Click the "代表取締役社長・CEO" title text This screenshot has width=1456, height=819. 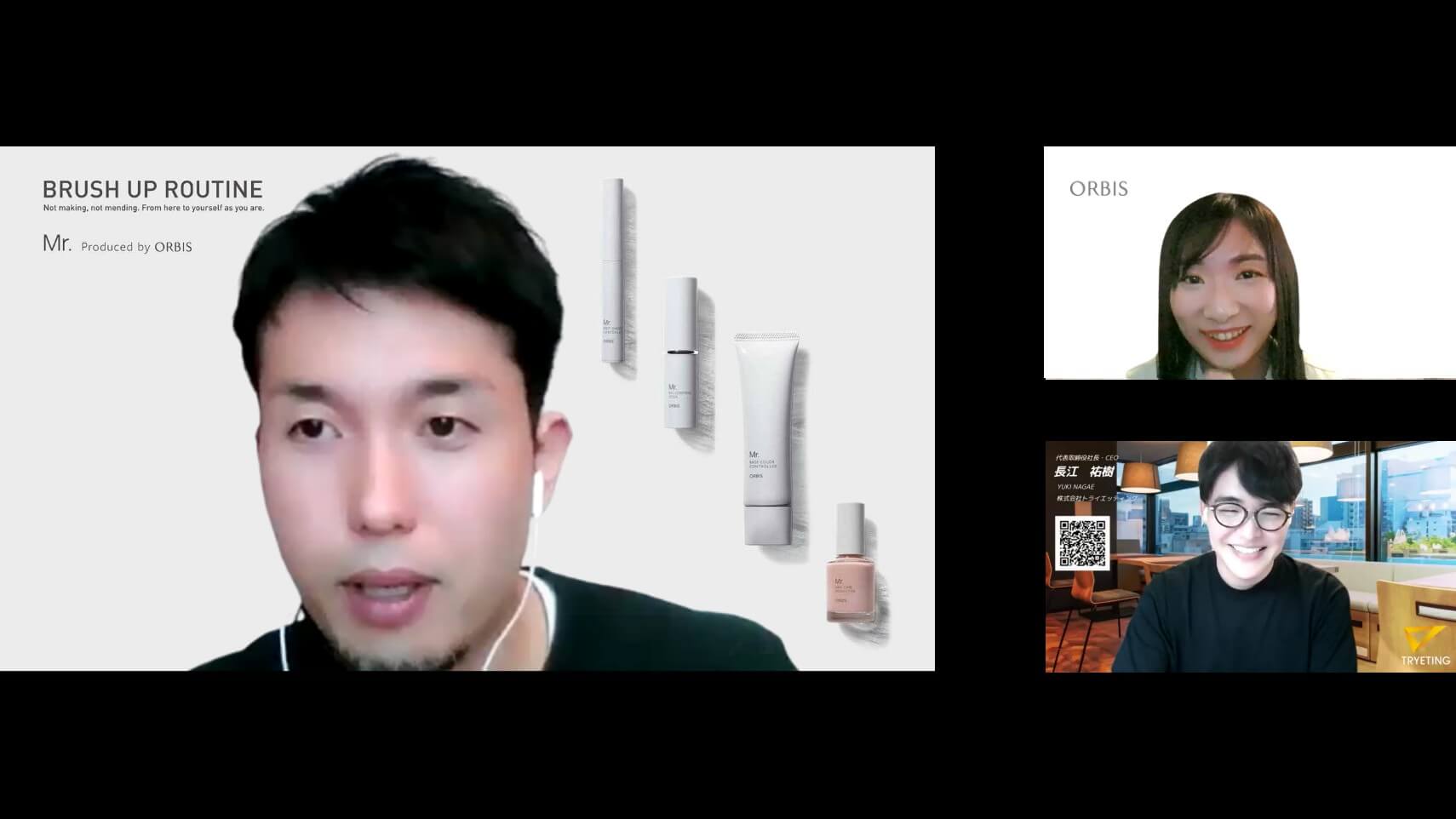(x=1086, y=458)
